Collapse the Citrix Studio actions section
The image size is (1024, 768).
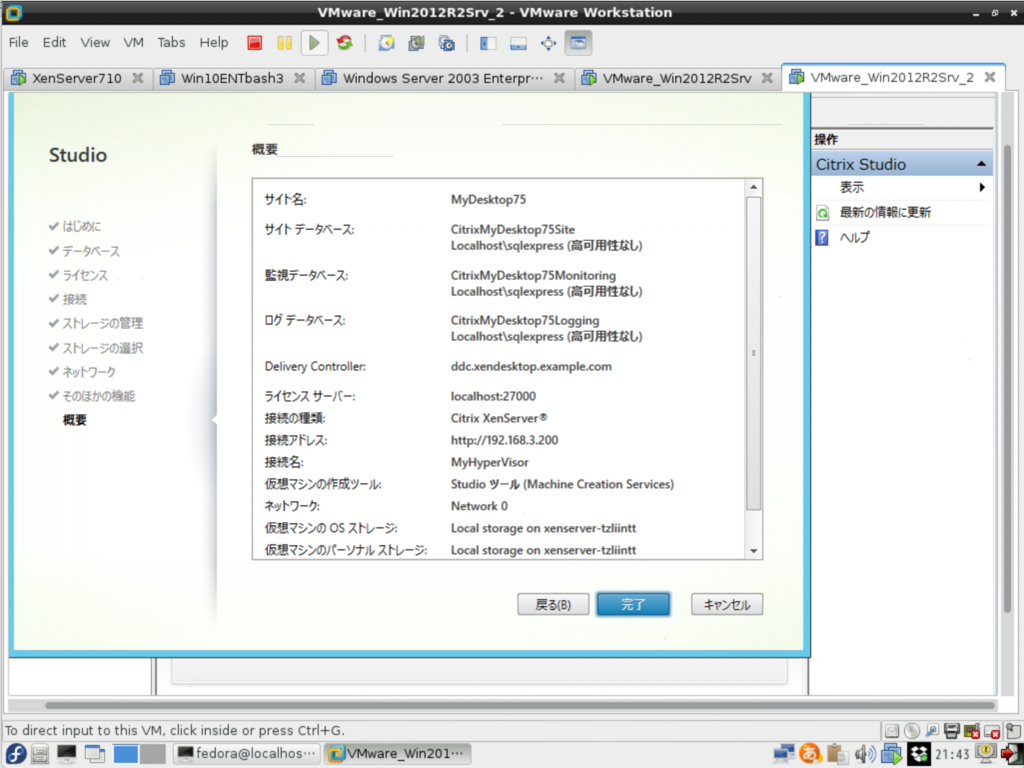(981, 164)
